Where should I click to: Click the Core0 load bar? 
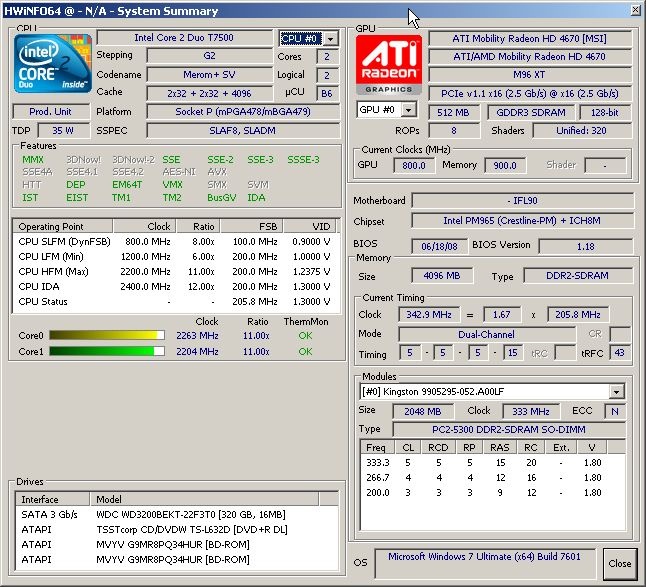point(107,335)
